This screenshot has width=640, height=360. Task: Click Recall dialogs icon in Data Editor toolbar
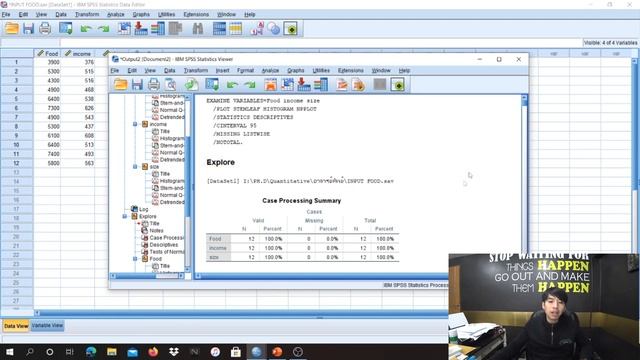pyautogui.click(x=66, y=29)
